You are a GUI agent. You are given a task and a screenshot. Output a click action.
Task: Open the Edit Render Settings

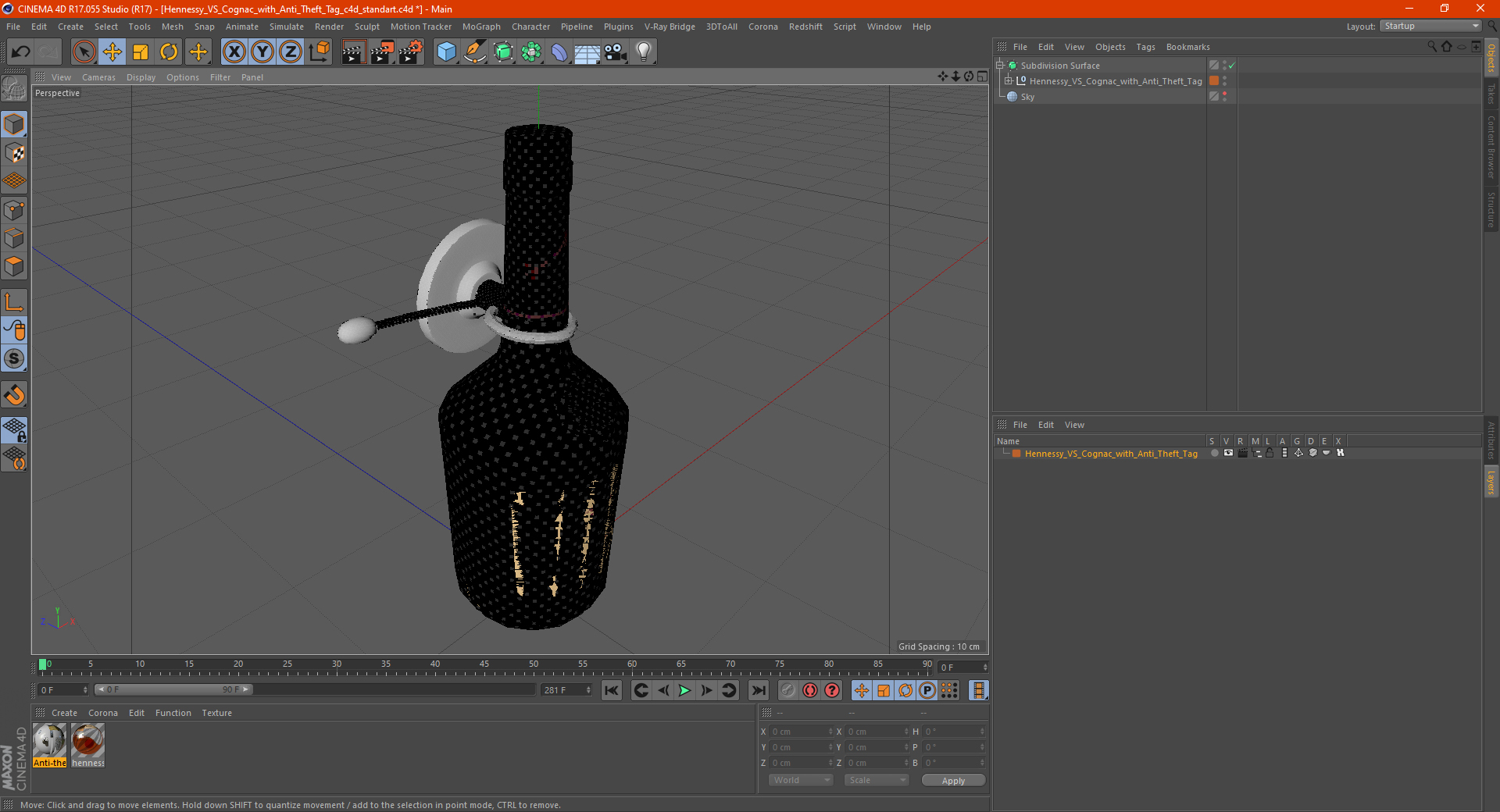(x=411, y=52)
